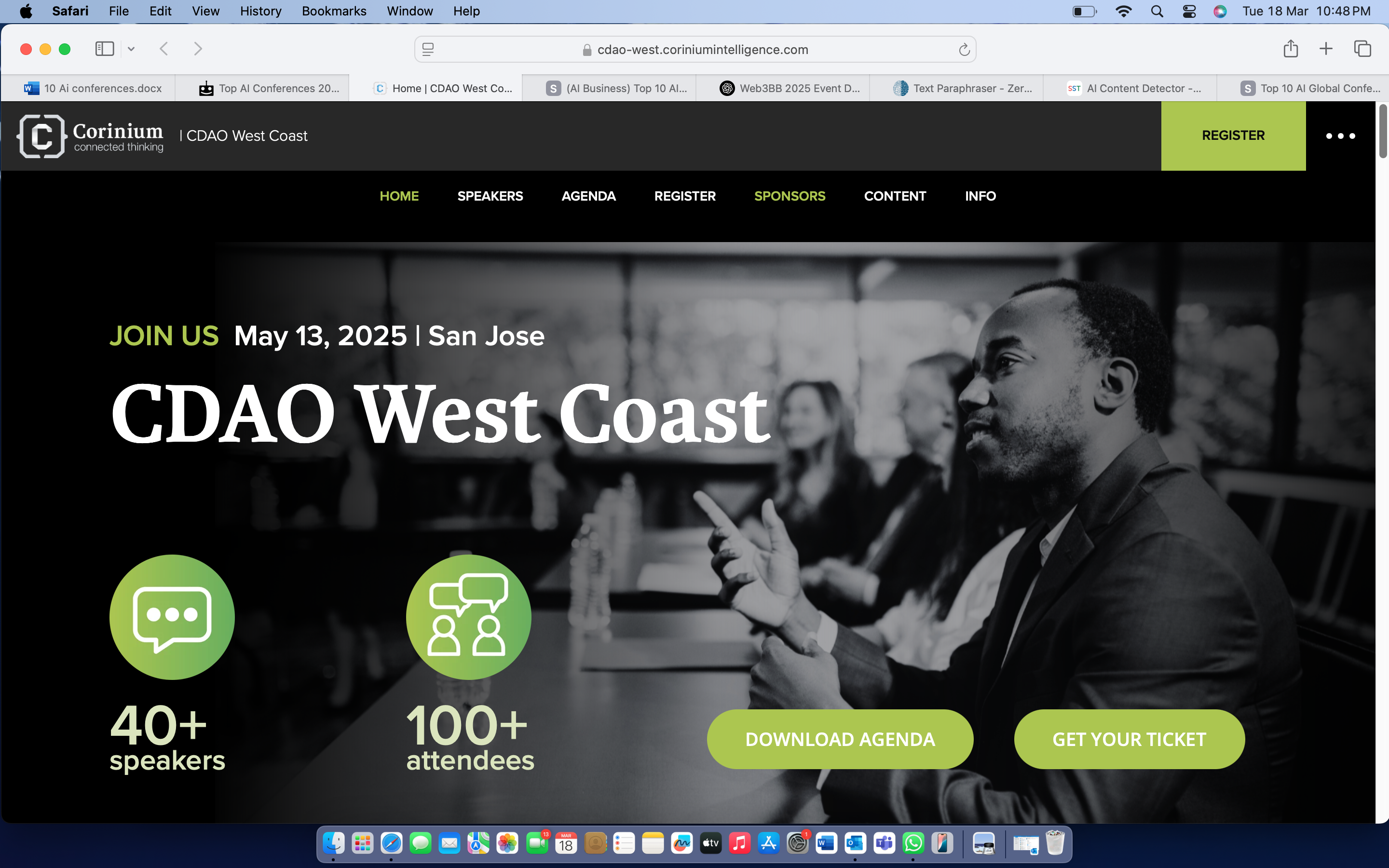Open the Bookmarks menu

334,12
